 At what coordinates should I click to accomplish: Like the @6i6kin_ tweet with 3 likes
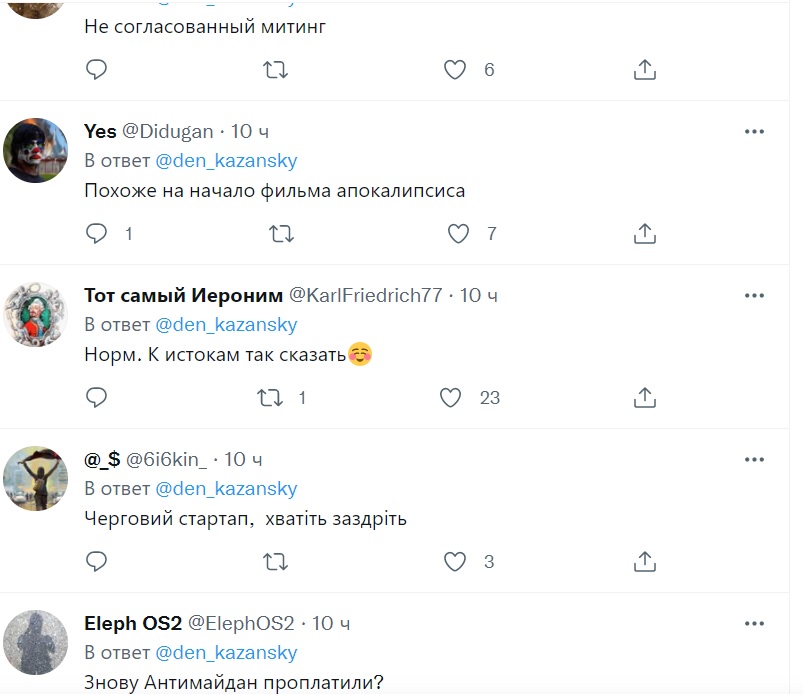[x=455, y=562]
